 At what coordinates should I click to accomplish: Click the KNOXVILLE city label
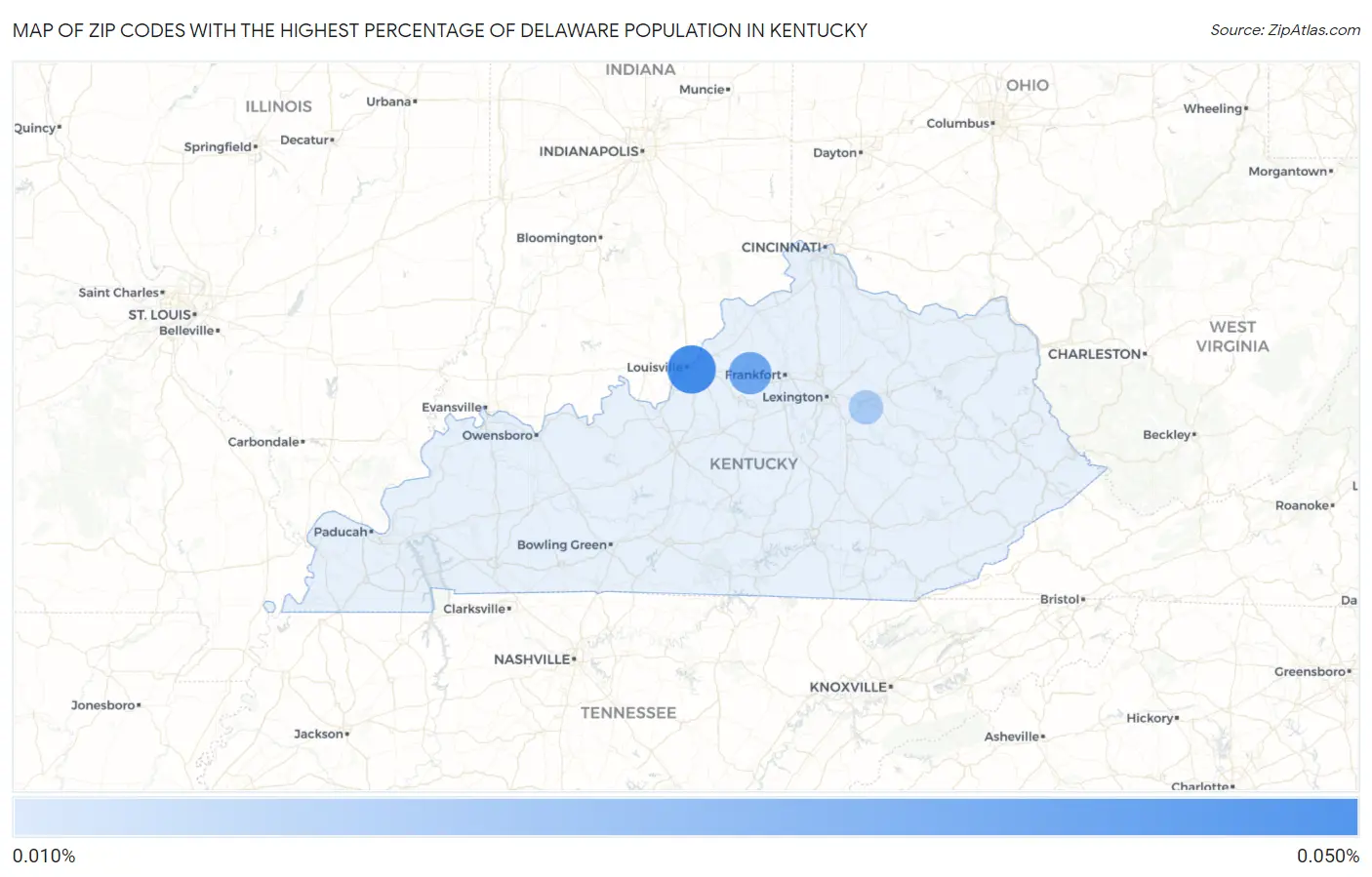tap(848, 687)
